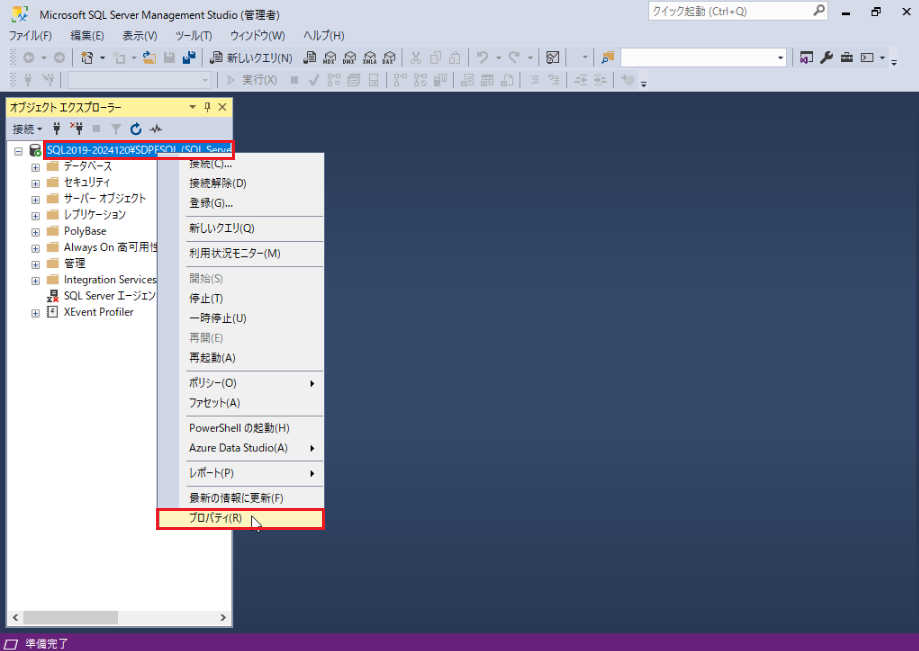Image resolution: width=919 pixels, height=651 pixels.
Task: Open the ウィンドウ(W) menu
Action: 257,36
